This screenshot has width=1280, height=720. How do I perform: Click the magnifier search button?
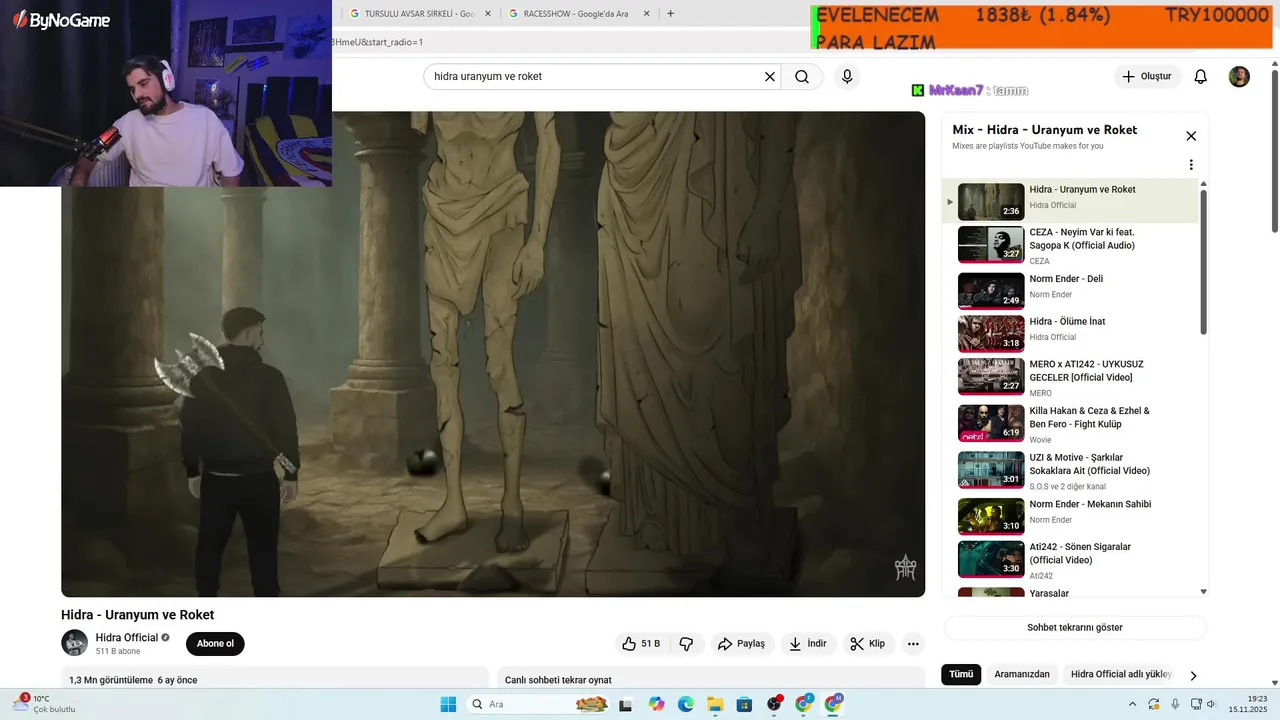tap(802, 77)
